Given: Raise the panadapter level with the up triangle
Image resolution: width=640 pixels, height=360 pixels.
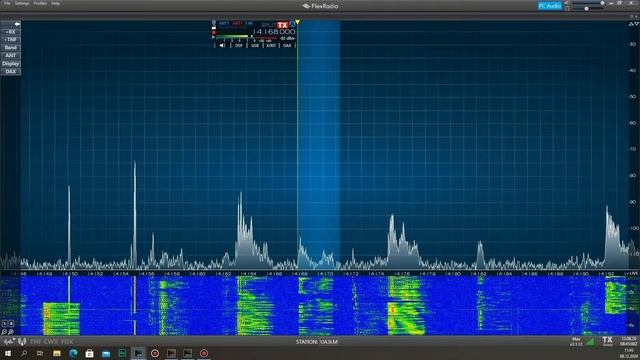Looking at the screenshot, I should tap(631, 24).
